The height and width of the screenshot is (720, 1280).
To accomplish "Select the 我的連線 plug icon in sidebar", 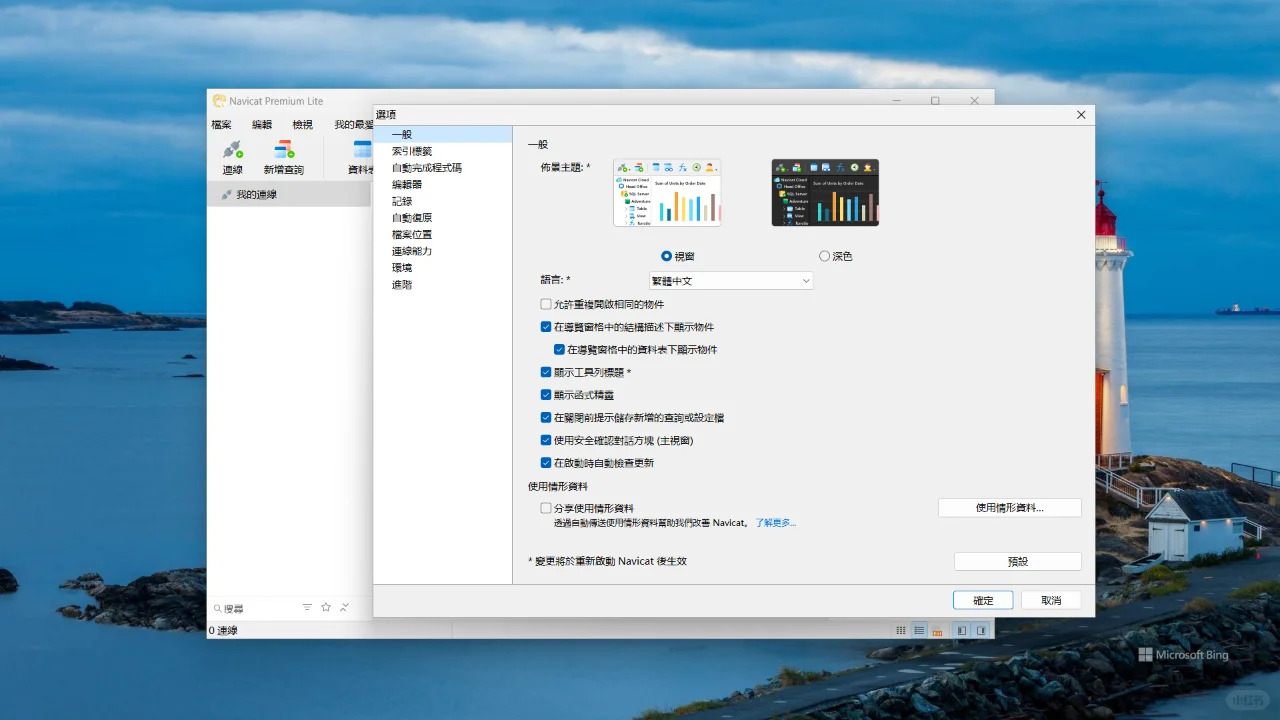I will pyautogui.click(x=227, y=194).
